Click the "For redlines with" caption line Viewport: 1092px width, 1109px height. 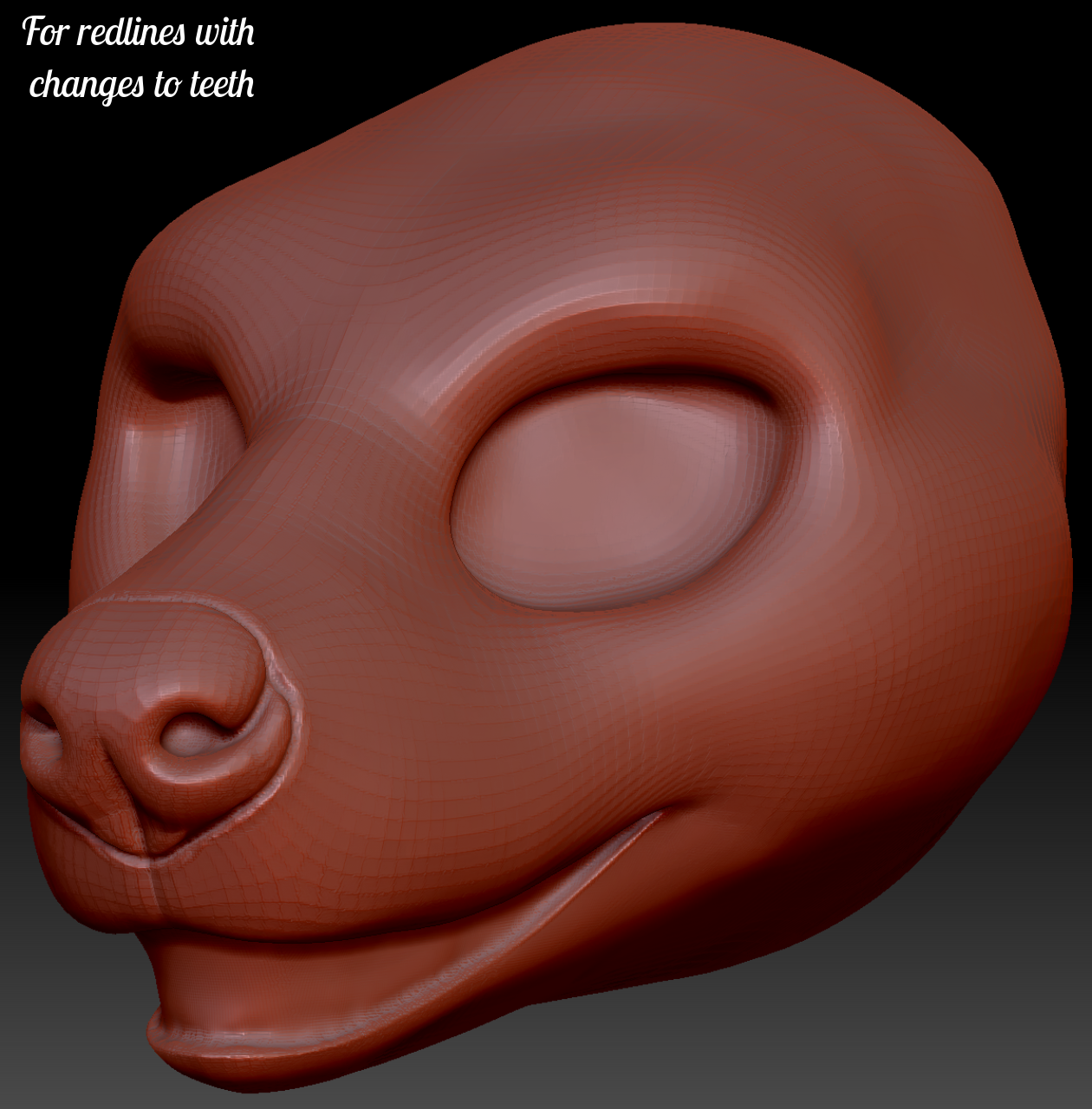point(139,32)
